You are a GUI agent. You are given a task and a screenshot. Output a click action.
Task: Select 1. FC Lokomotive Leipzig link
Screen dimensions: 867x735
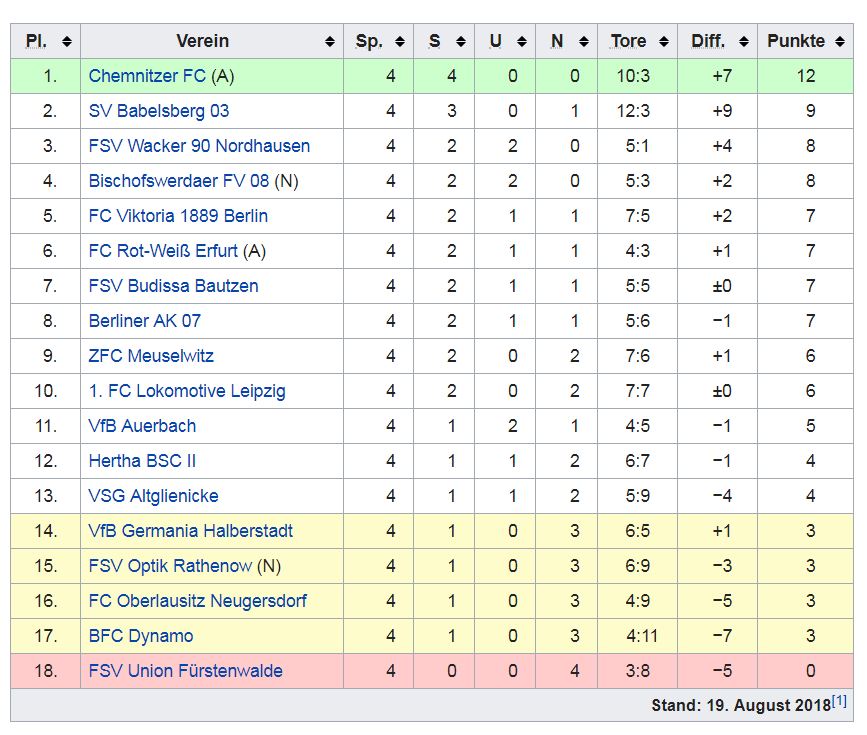(x=186, y=391)
